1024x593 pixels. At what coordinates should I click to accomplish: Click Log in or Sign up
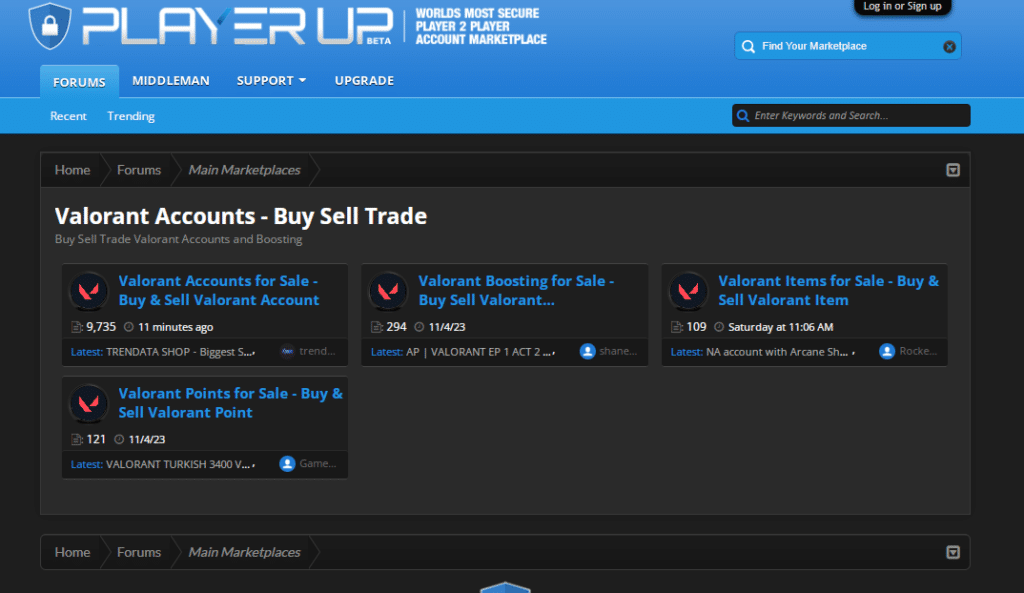coord(903,7)
